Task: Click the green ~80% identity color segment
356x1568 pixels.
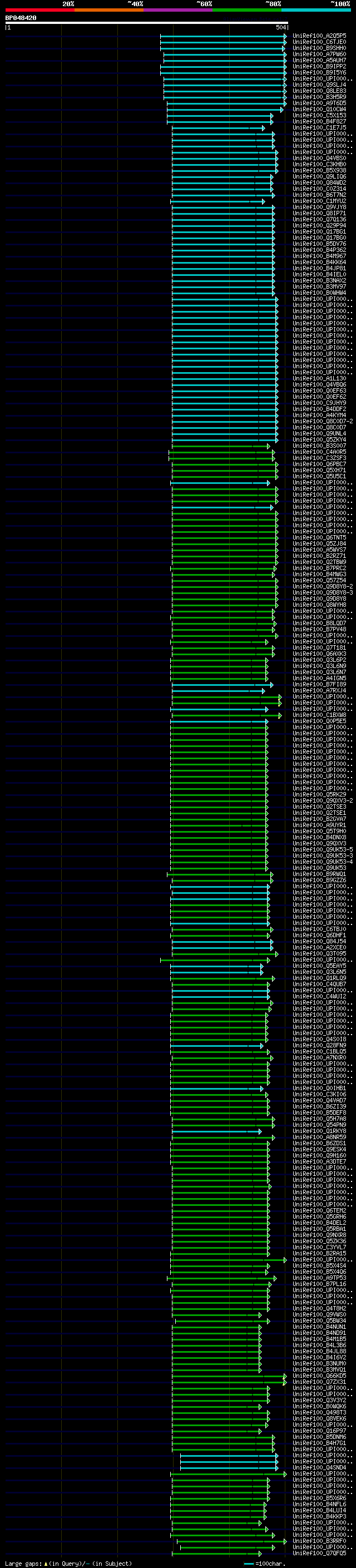Action: [247, 10]
